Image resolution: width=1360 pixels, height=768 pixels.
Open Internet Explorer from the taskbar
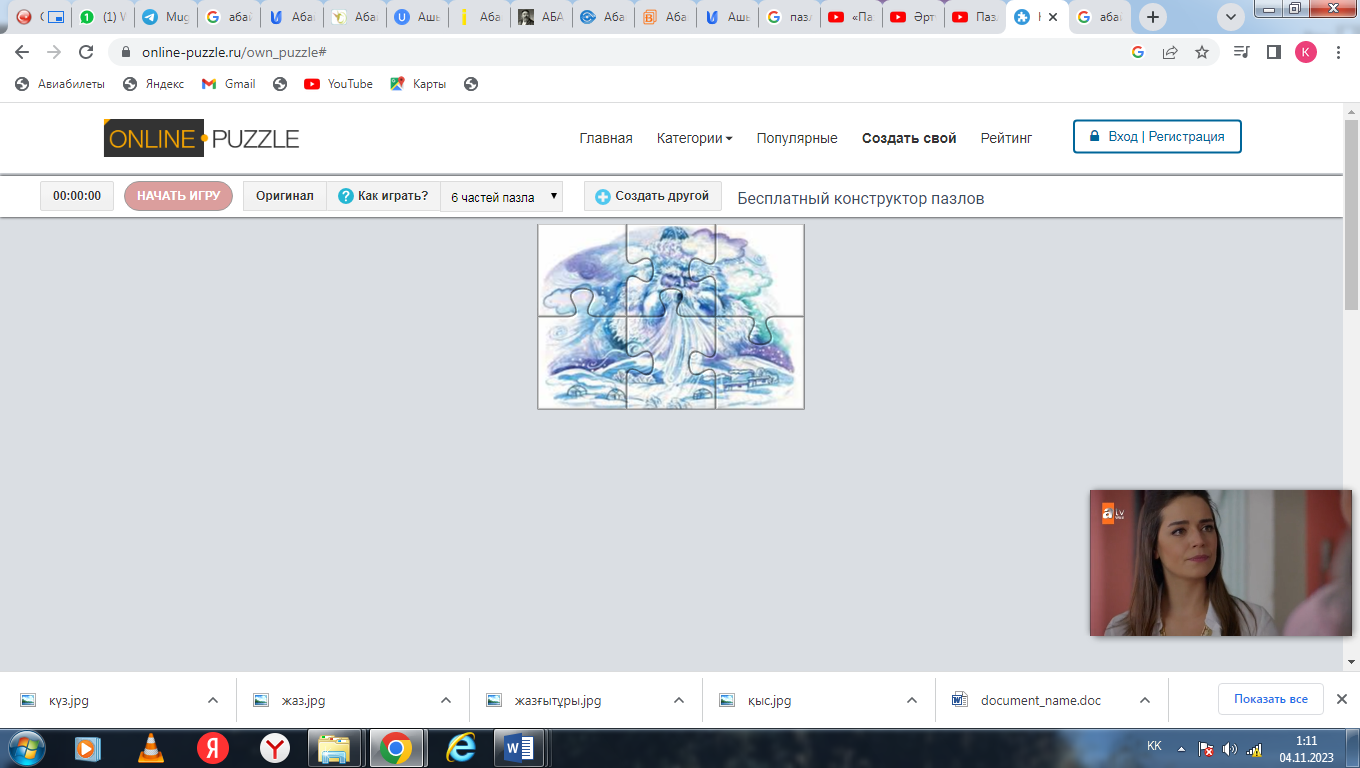tap(460, 748)
